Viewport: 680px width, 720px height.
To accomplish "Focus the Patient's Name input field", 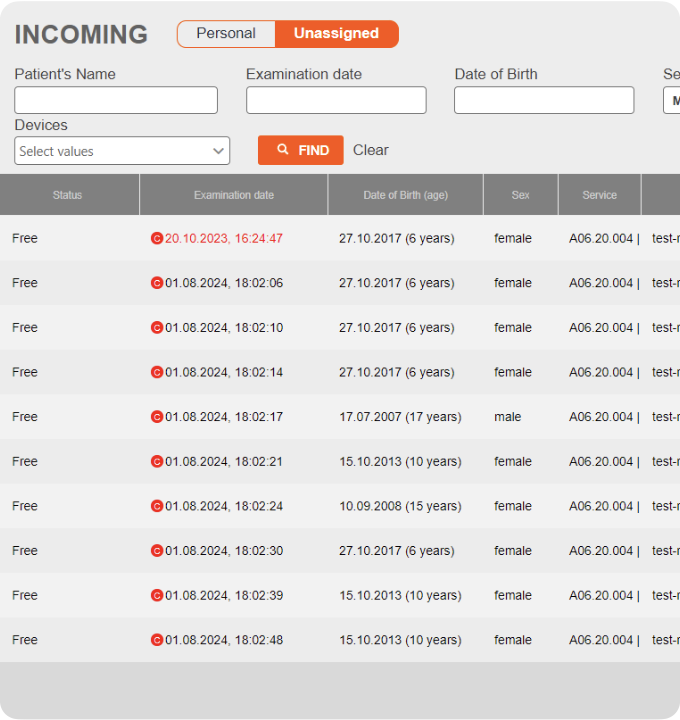I will [116, 101].
